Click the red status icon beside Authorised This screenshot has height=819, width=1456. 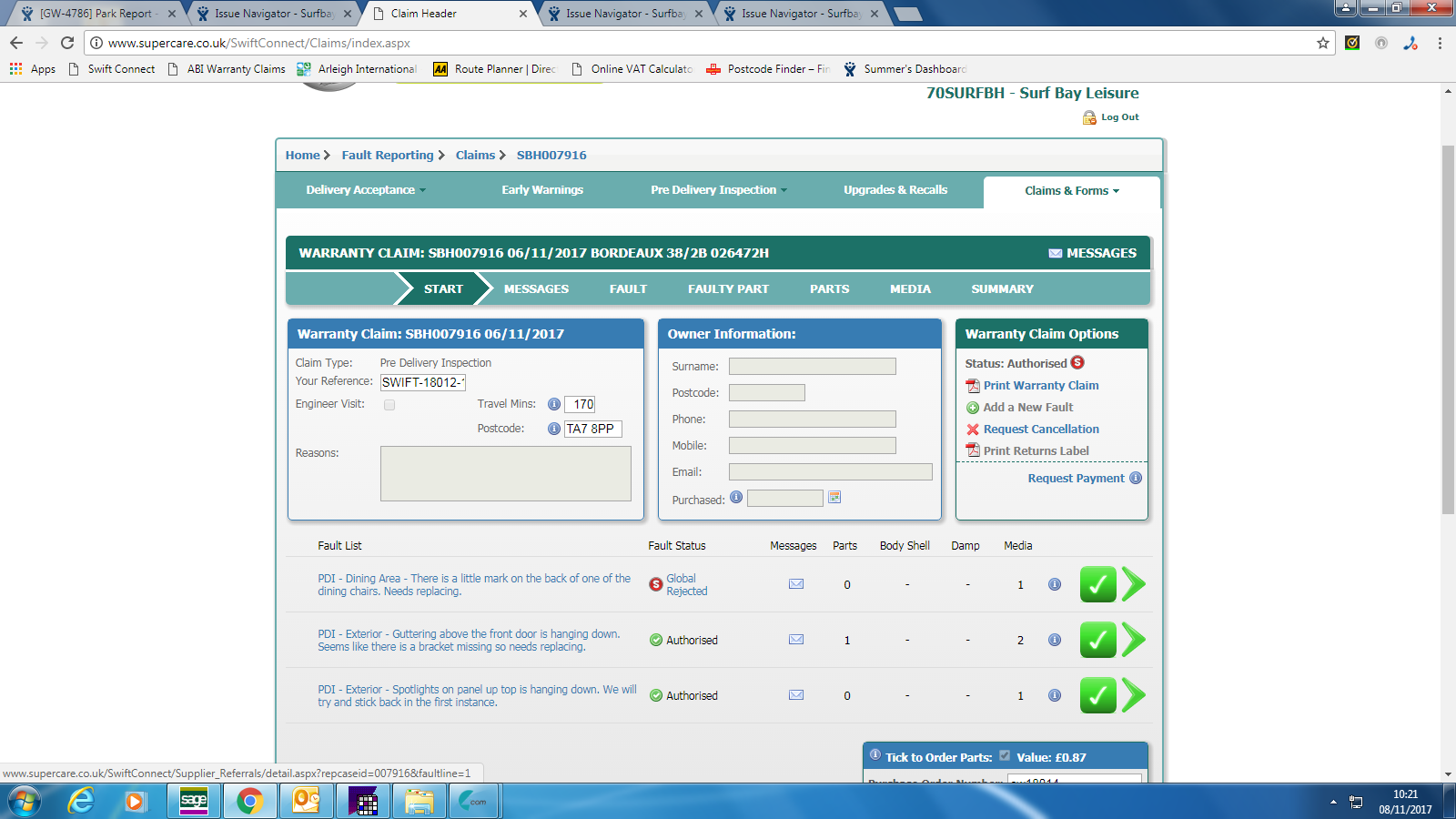pos(1077,362)
